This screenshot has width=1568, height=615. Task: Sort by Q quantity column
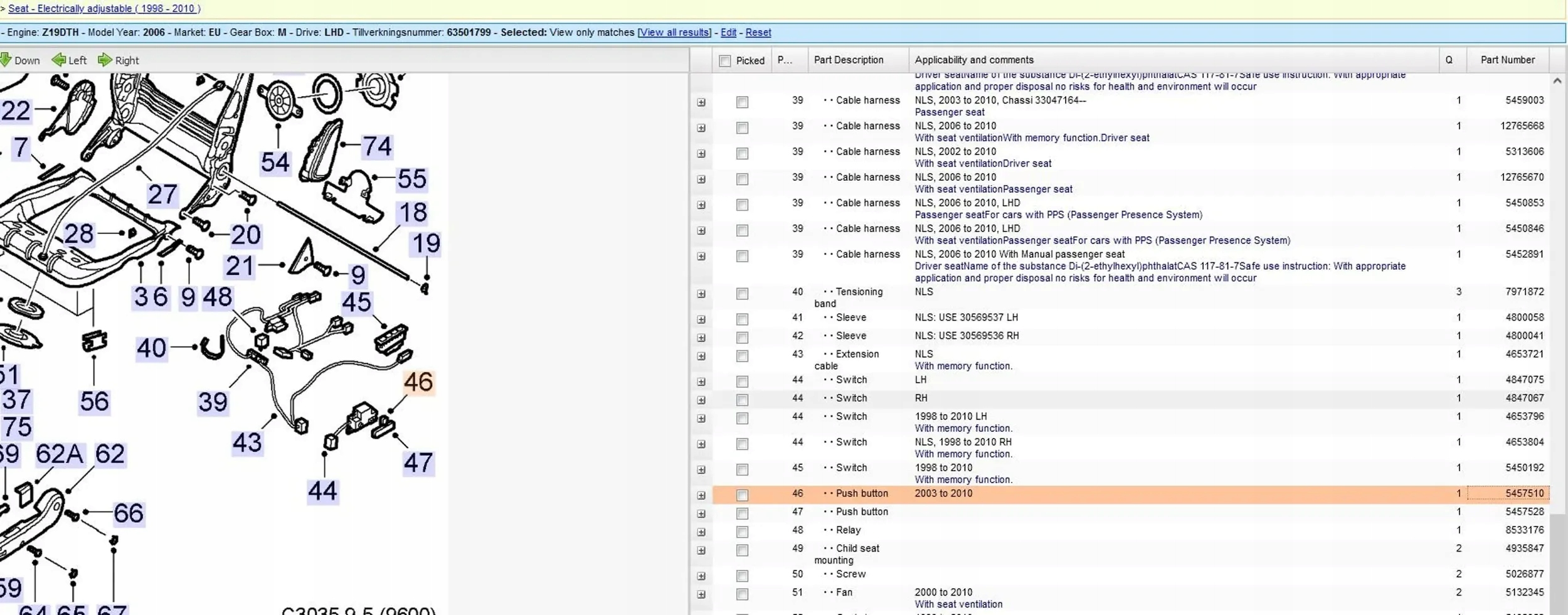pos(1453,60)
